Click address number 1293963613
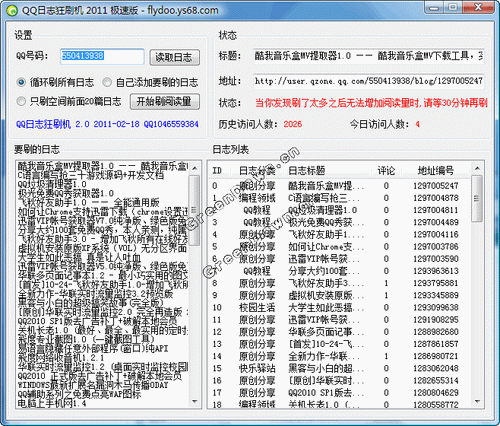500x426 pixels. coord(436,271)
